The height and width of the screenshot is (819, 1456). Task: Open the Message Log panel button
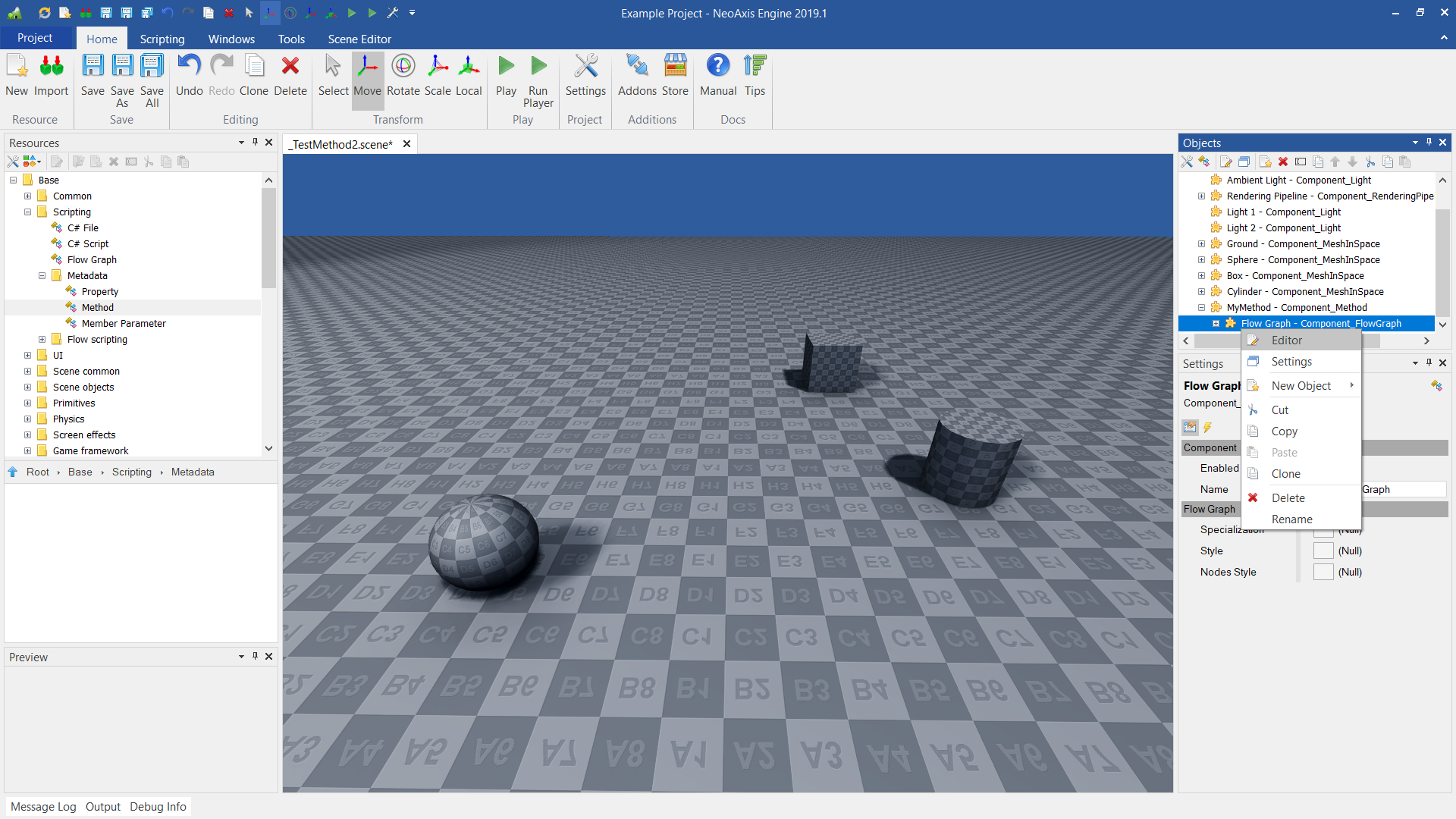pyautogui.click(x=43, y=807)
